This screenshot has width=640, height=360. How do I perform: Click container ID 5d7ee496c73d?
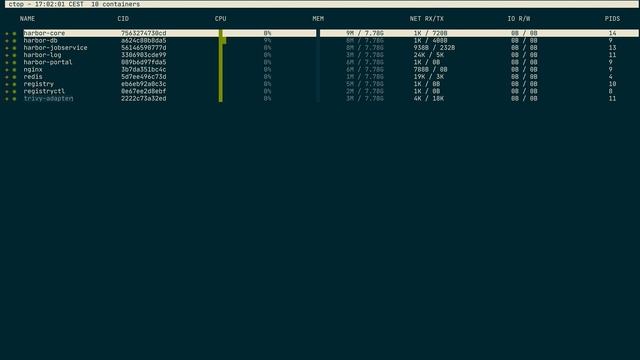pyautogui.click(x=144, y=77)
